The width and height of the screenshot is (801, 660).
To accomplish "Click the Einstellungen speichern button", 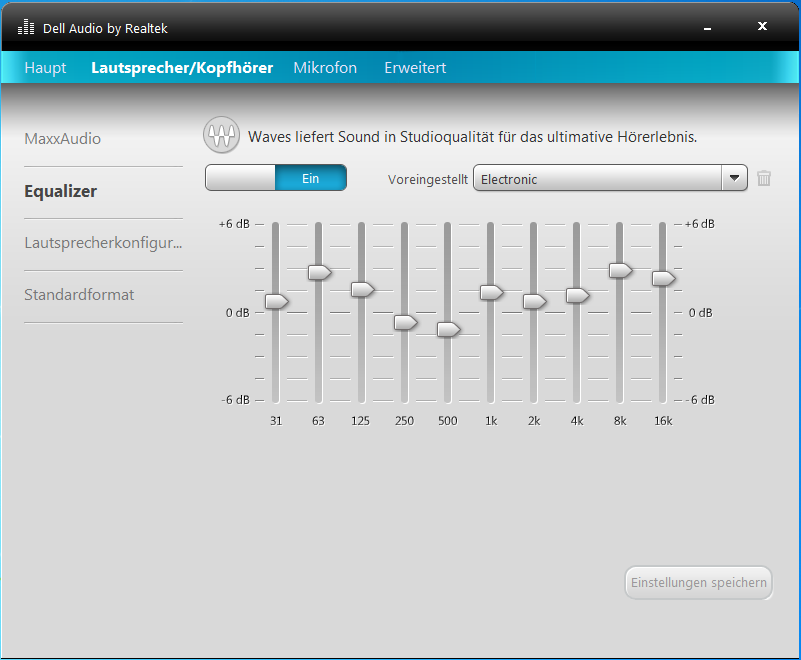I will click(x=698, y=582).
